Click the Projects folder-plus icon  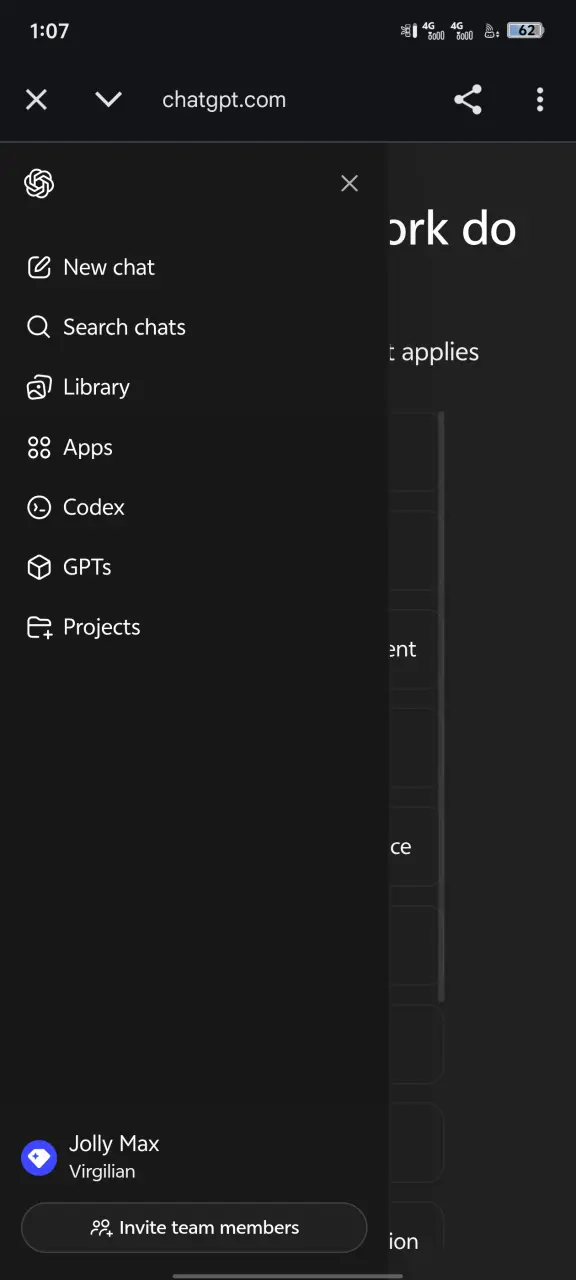(x=39, y=627)
